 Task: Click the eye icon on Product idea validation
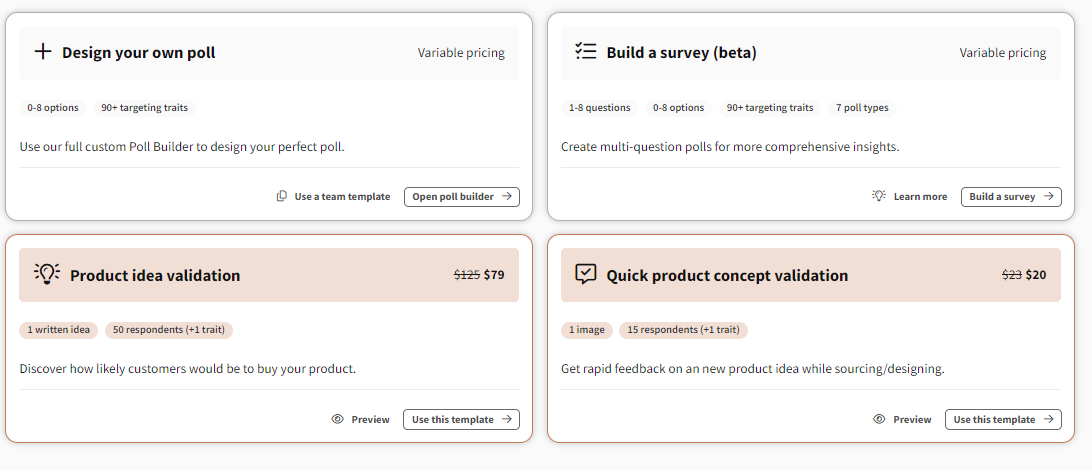point(338,419)
